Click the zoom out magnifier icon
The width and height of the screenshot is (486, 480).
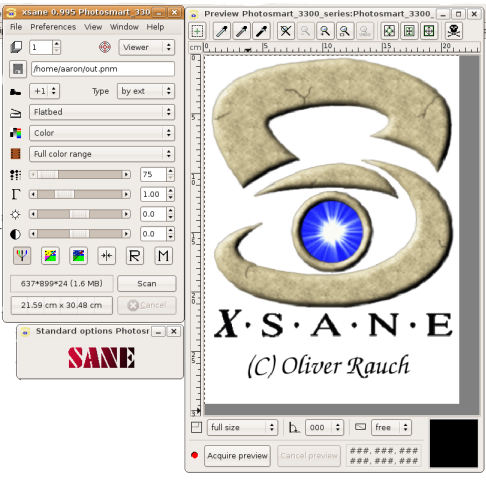click(305, 31)
